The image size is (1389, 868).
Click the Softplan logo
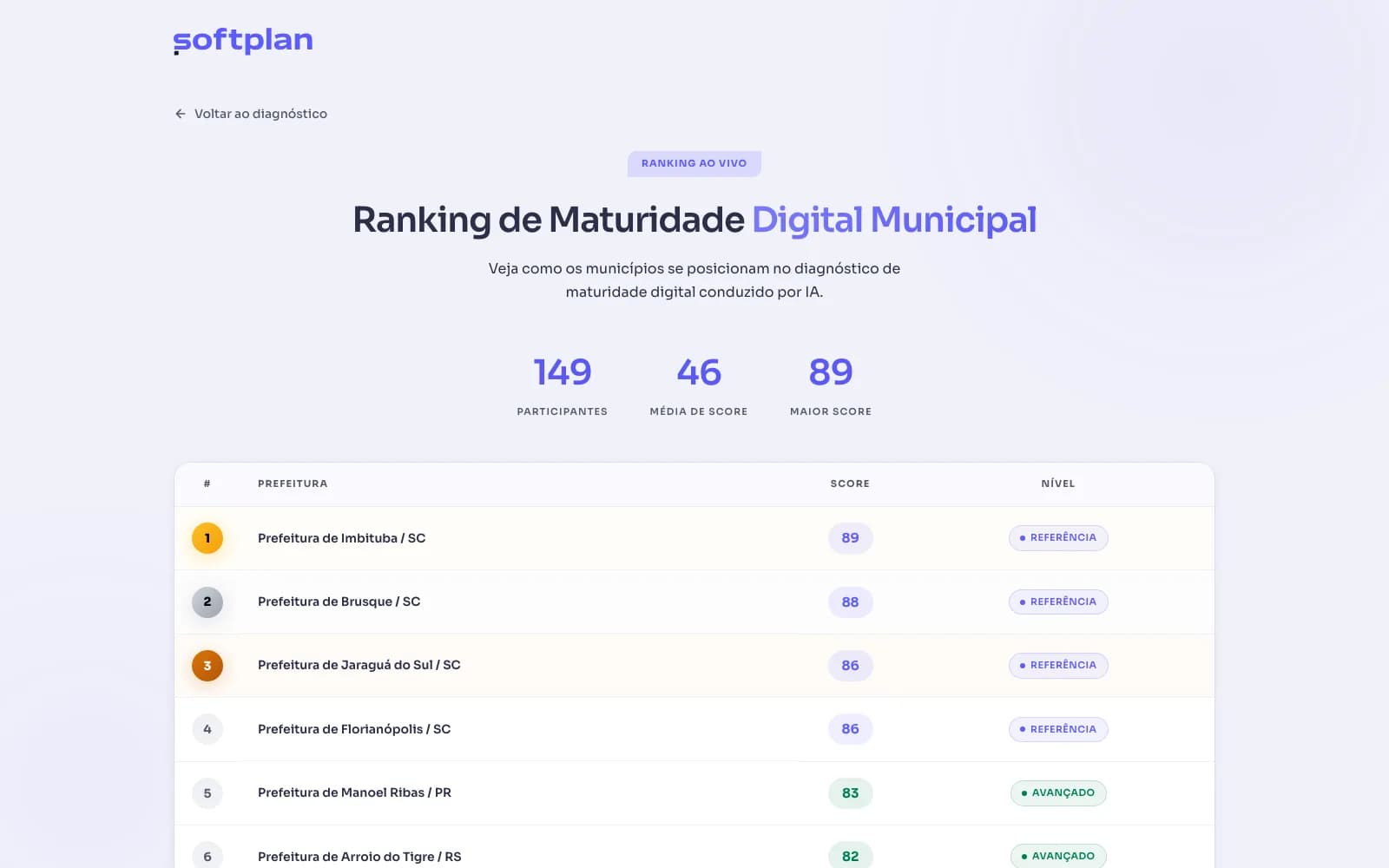click(243, 41)
